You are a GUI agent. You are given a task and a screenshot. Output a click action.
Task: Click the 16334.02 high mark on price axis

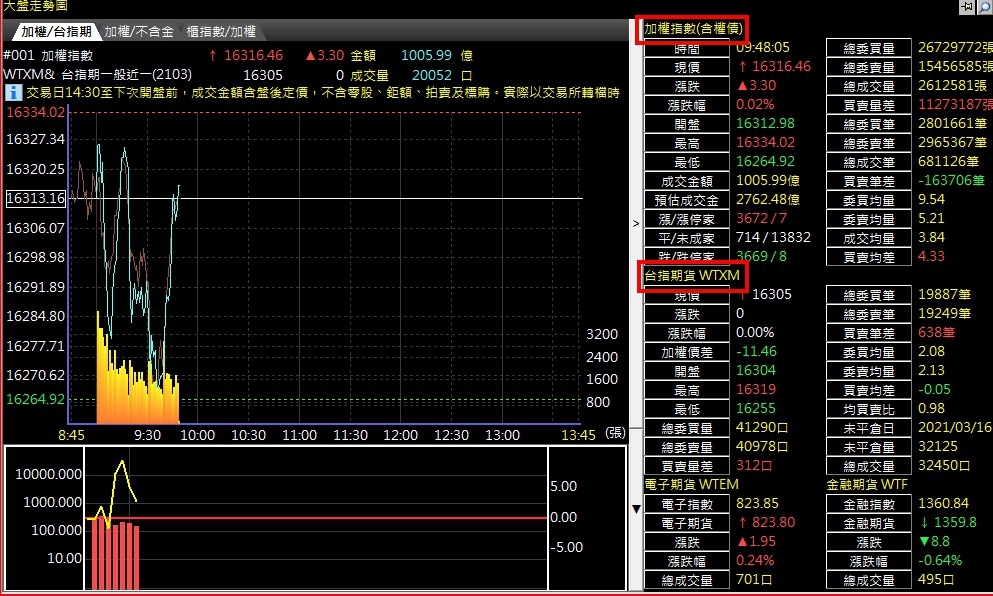click(x=35, y=112)
